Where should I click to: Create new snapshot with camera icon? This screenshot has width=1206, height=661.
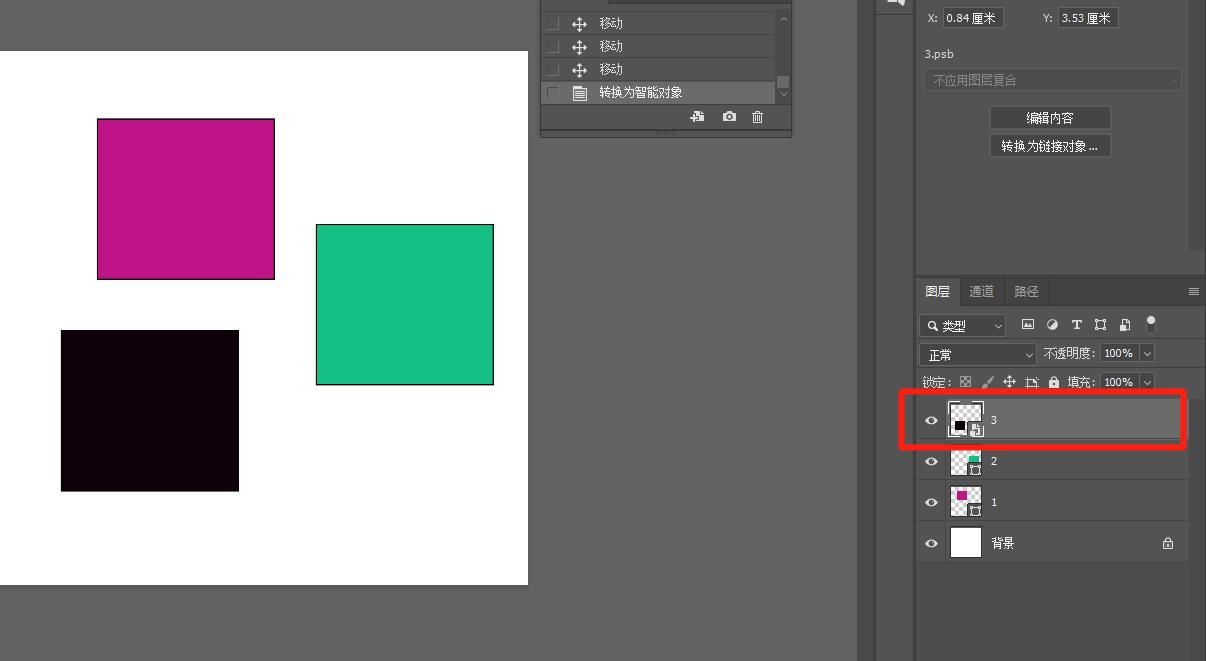(x=729, y=117)
